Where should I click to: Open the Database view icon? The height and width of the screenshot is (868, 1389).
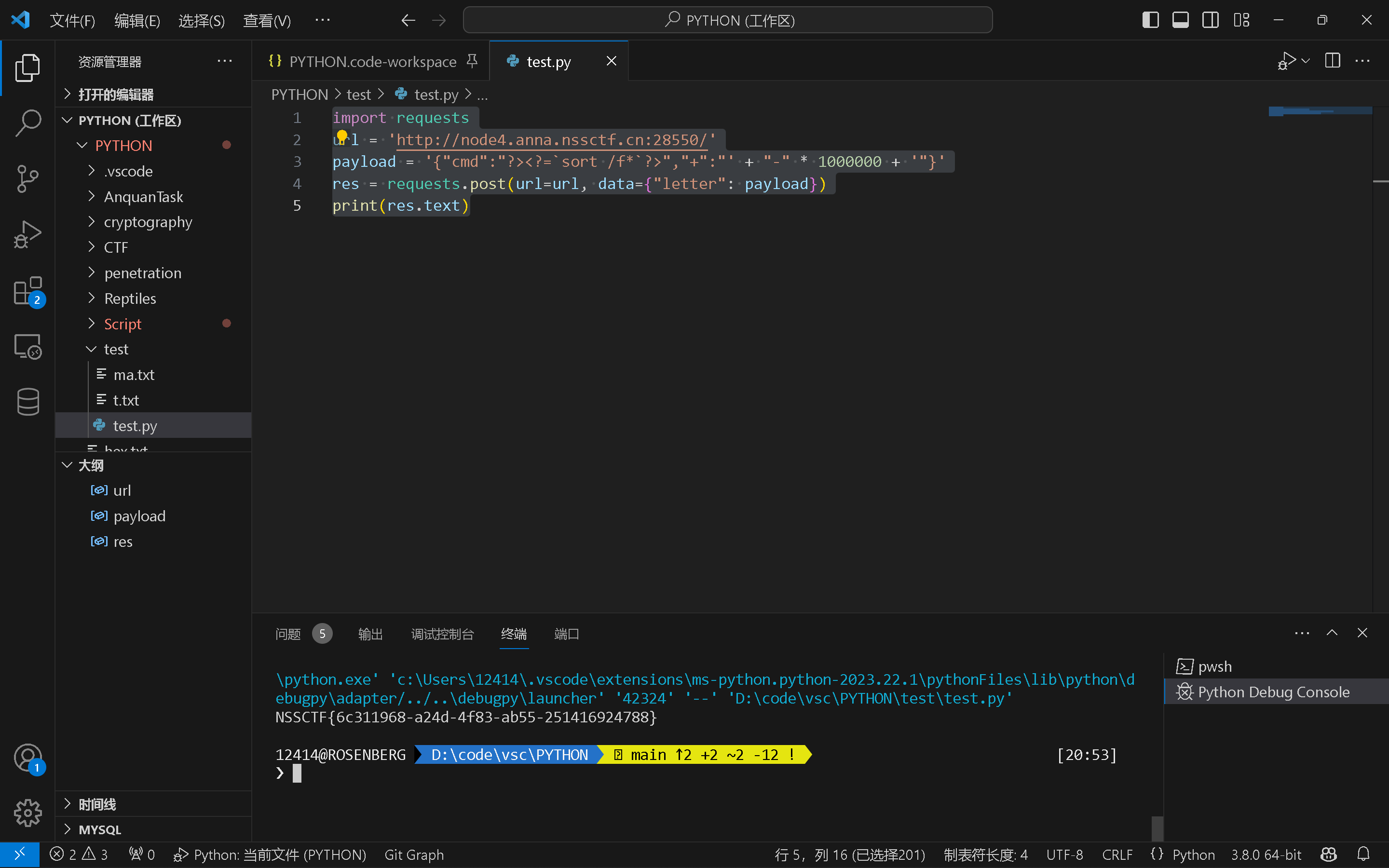[27, 401]
